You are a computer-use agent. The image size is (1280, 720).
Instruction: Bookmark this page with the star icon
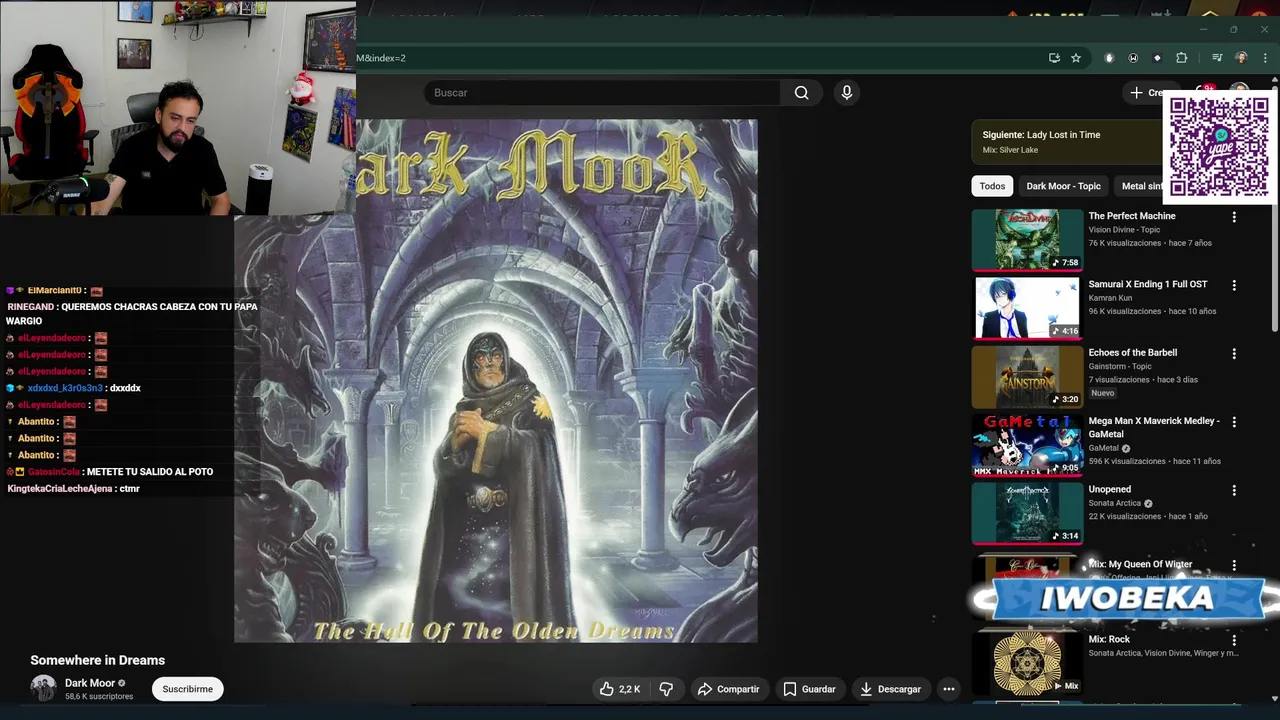pos(1076,58)
